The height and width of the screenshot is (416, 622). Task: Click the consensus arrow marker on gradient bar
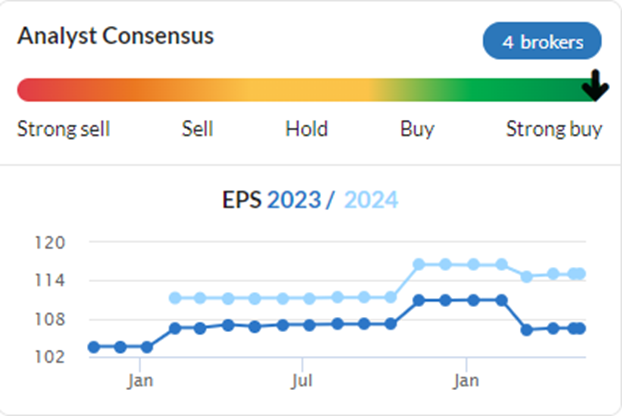(595, 85)
